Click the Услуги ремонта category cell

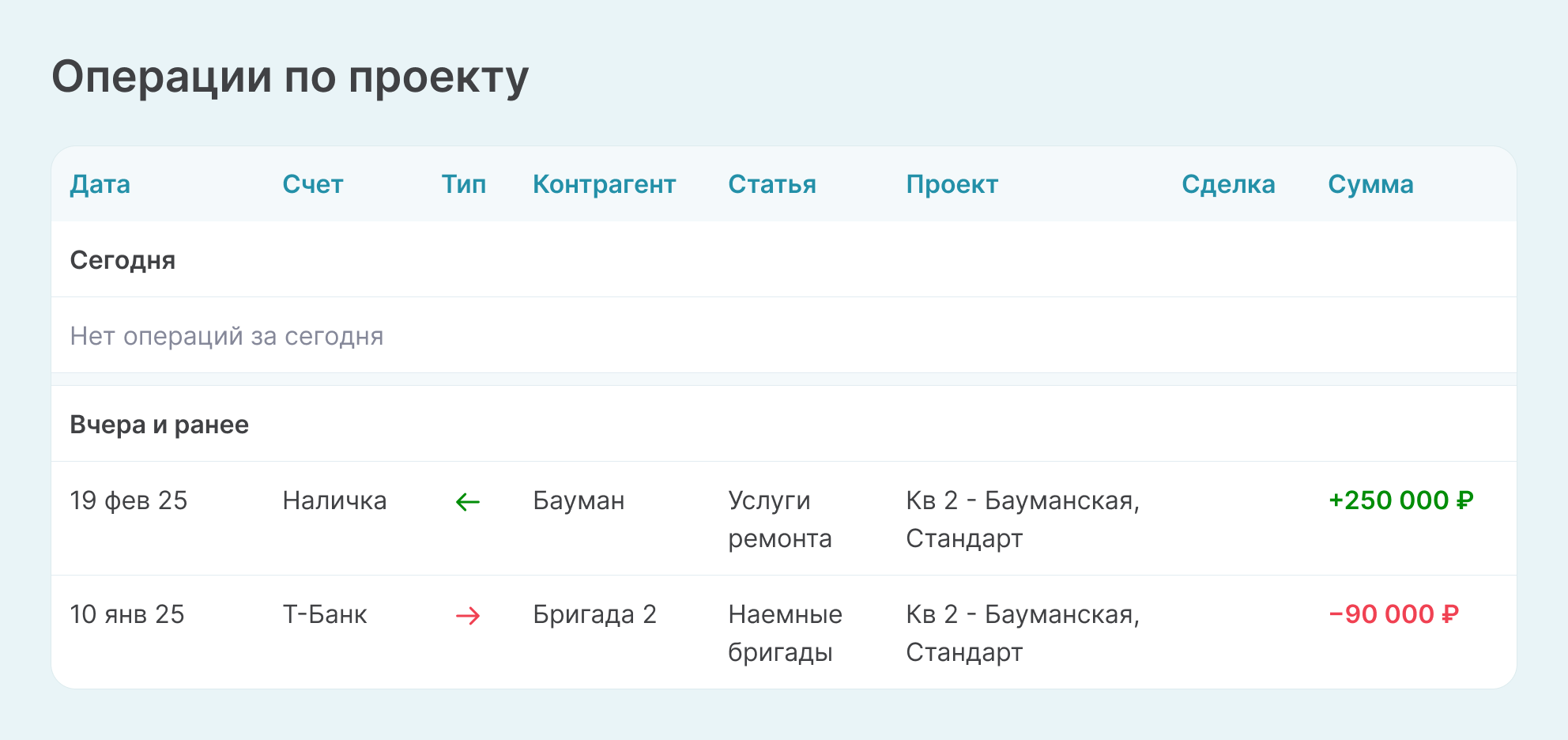click(x=779, y=519)
